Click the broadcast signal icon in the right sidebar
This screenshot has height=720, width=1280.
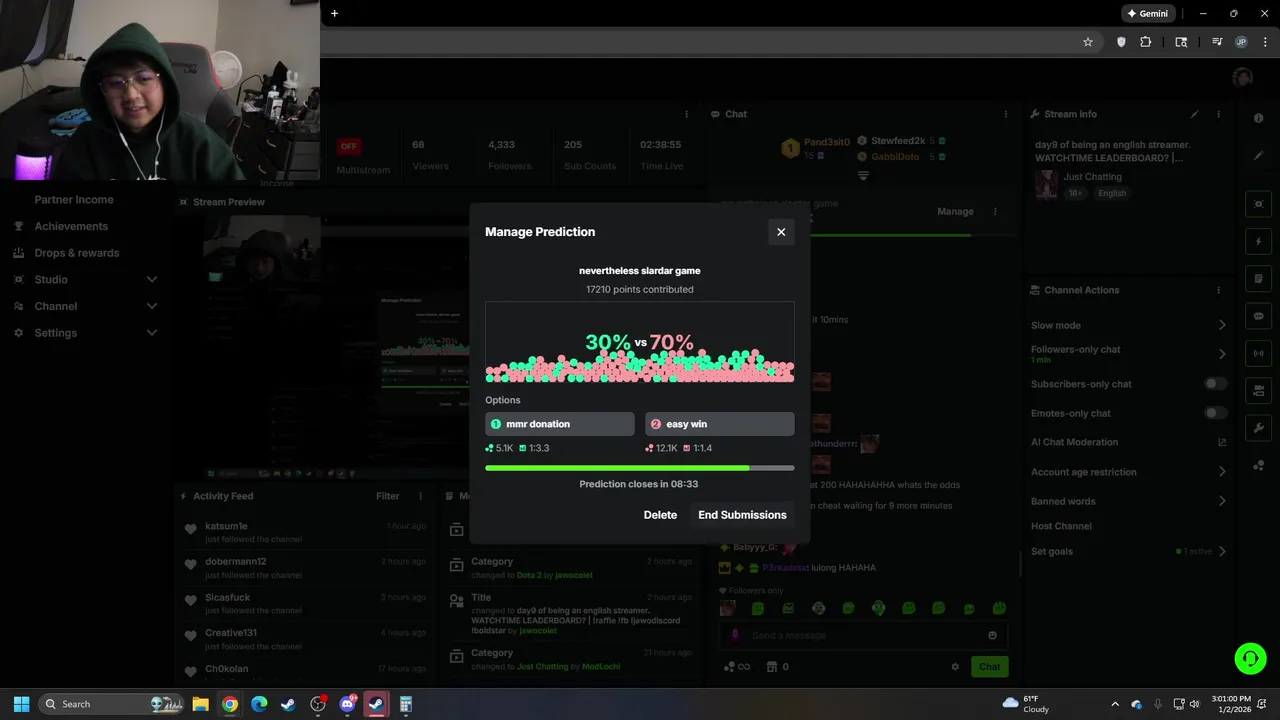coord(1258,353)
